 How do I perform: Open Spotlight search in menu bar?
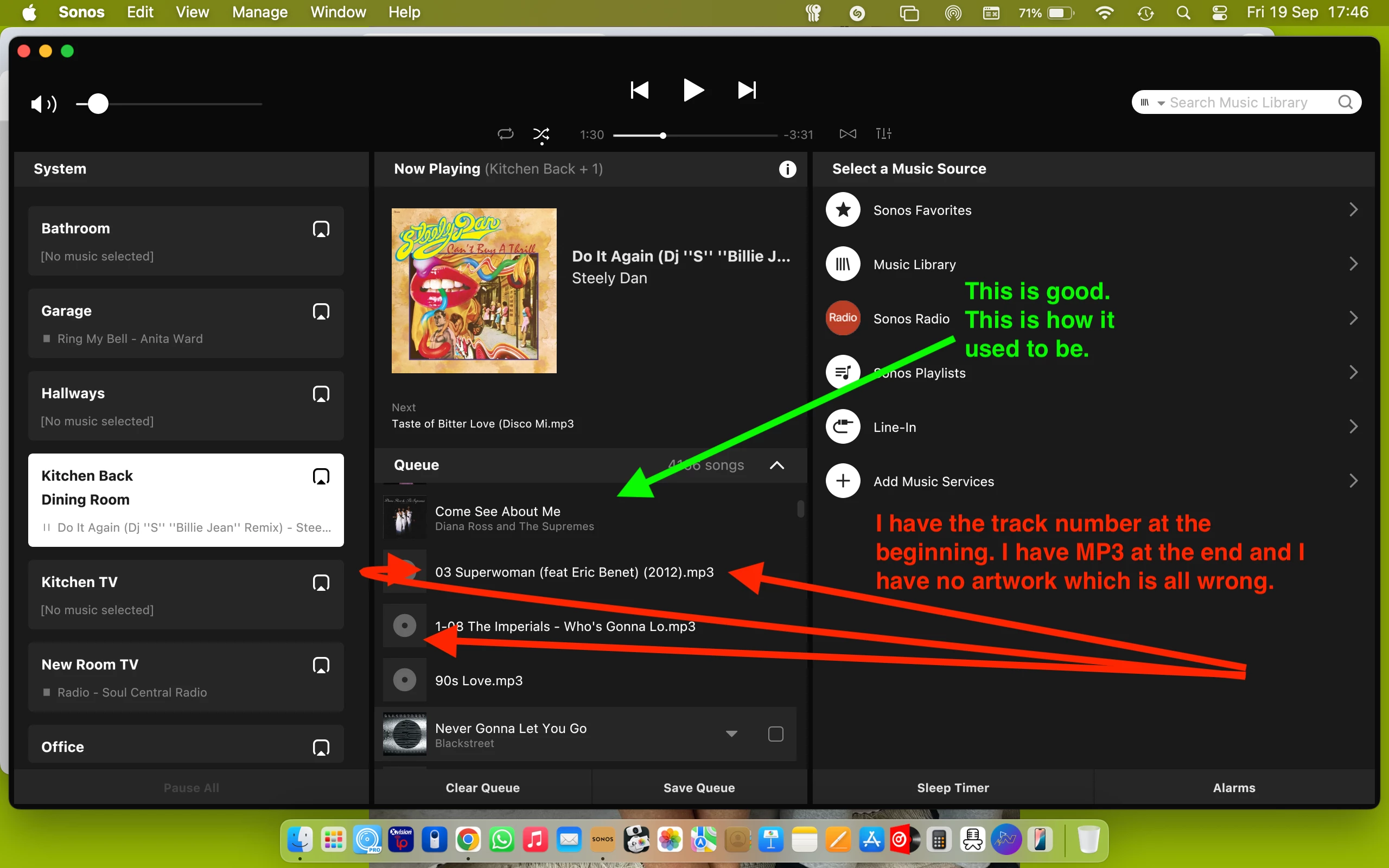tap(1183, 12)
